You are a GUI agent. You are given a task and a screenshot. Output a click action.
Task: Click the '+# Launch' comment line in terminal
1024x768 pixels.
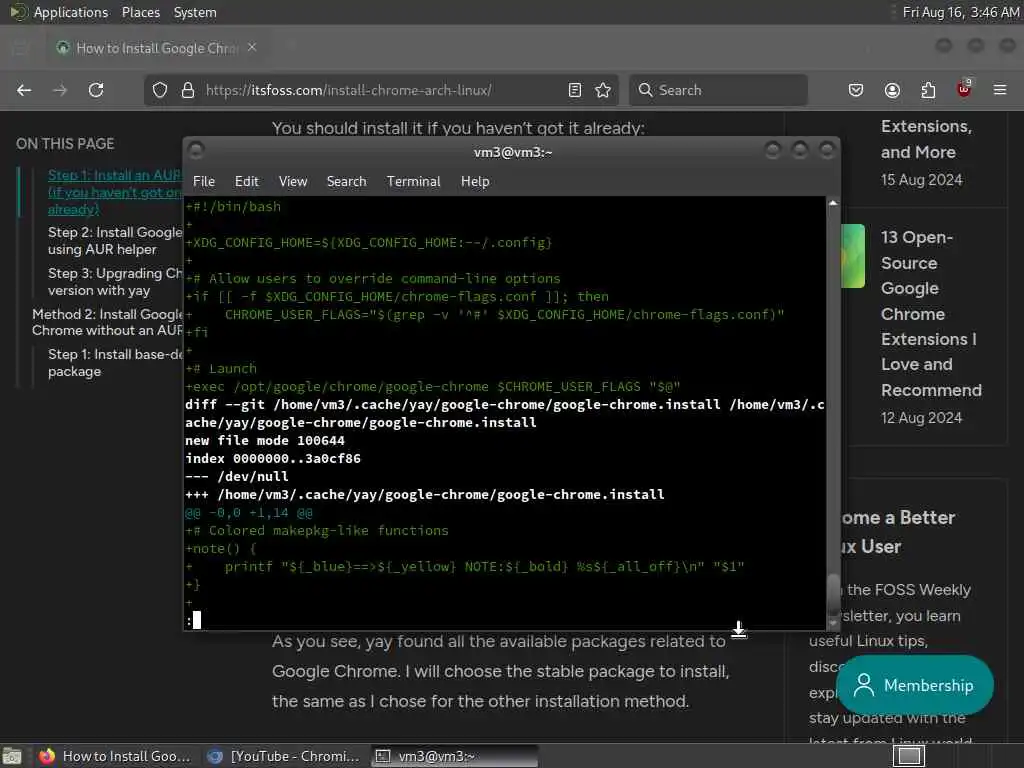(x=221, y=368)
